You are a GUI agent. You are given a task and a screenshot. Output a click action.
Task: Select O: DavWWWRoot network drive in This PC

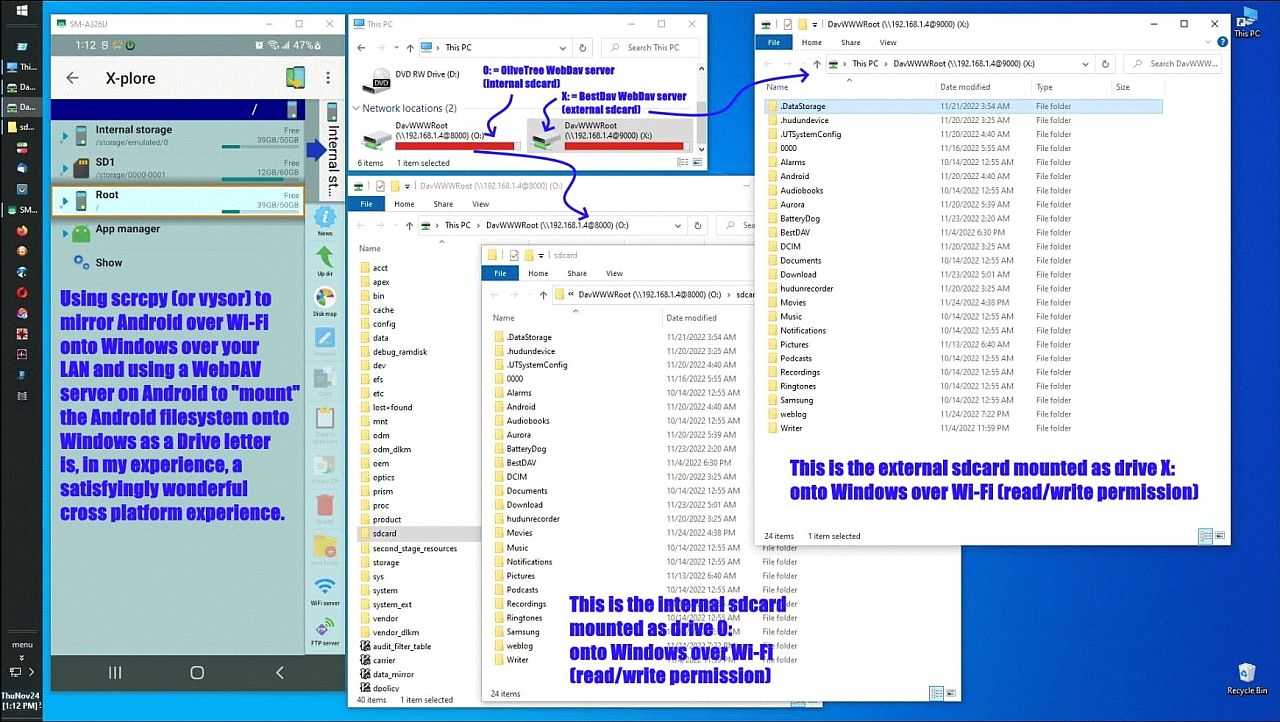click(441, 135)
